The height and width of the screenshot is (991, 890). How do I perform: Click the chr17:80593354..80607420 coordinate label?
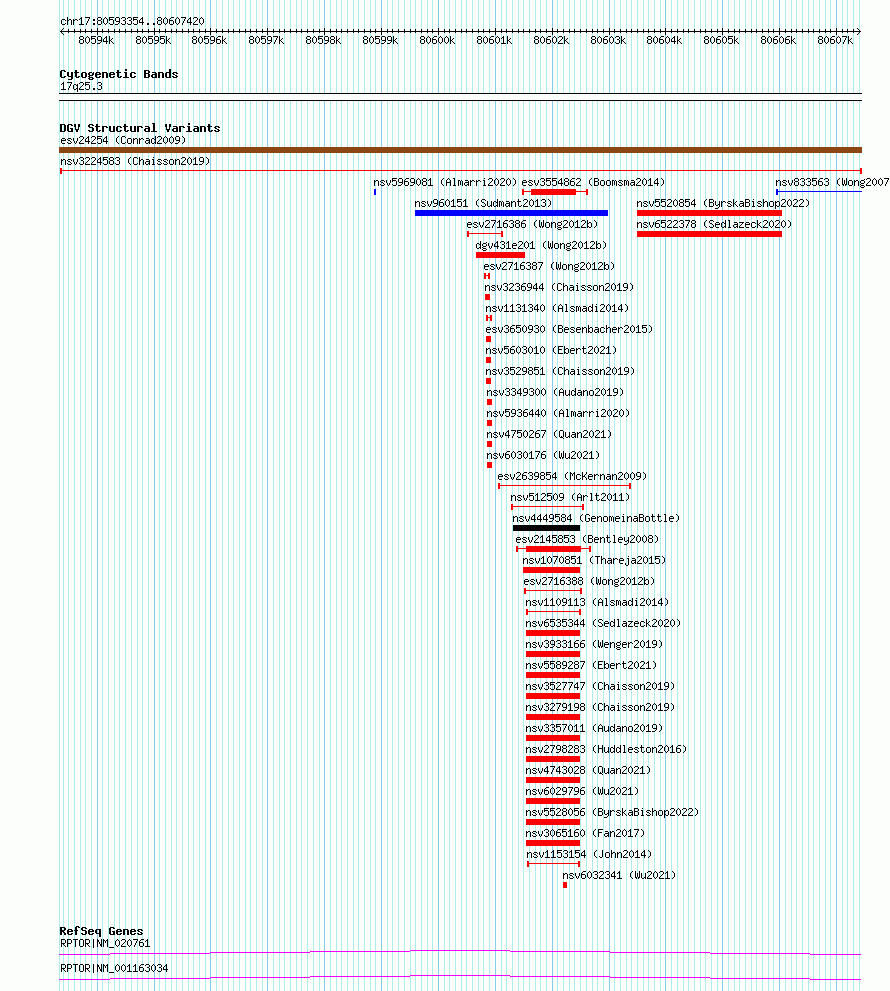[132, 21]
